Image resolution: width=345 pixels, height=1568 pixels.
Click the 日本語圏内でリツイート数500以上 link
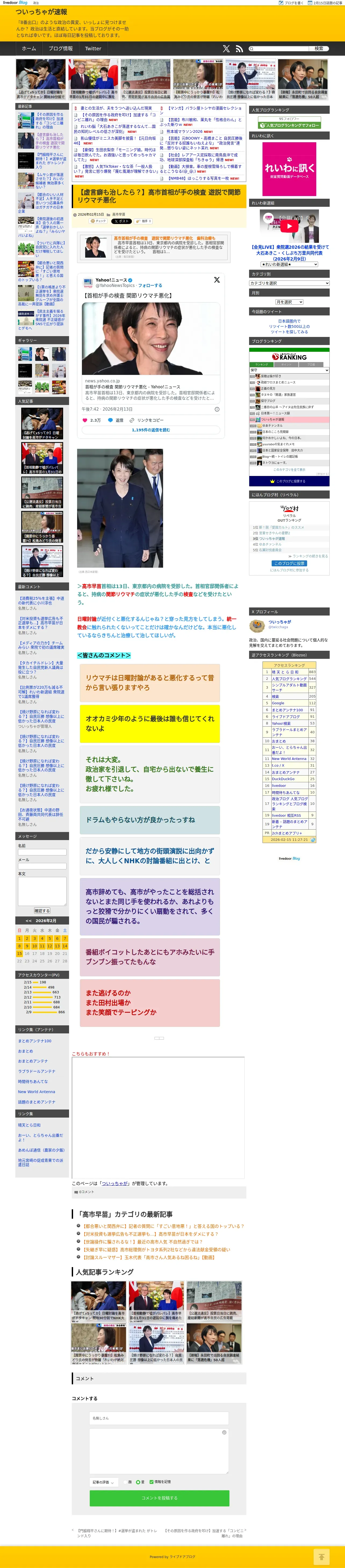(289, 326)
